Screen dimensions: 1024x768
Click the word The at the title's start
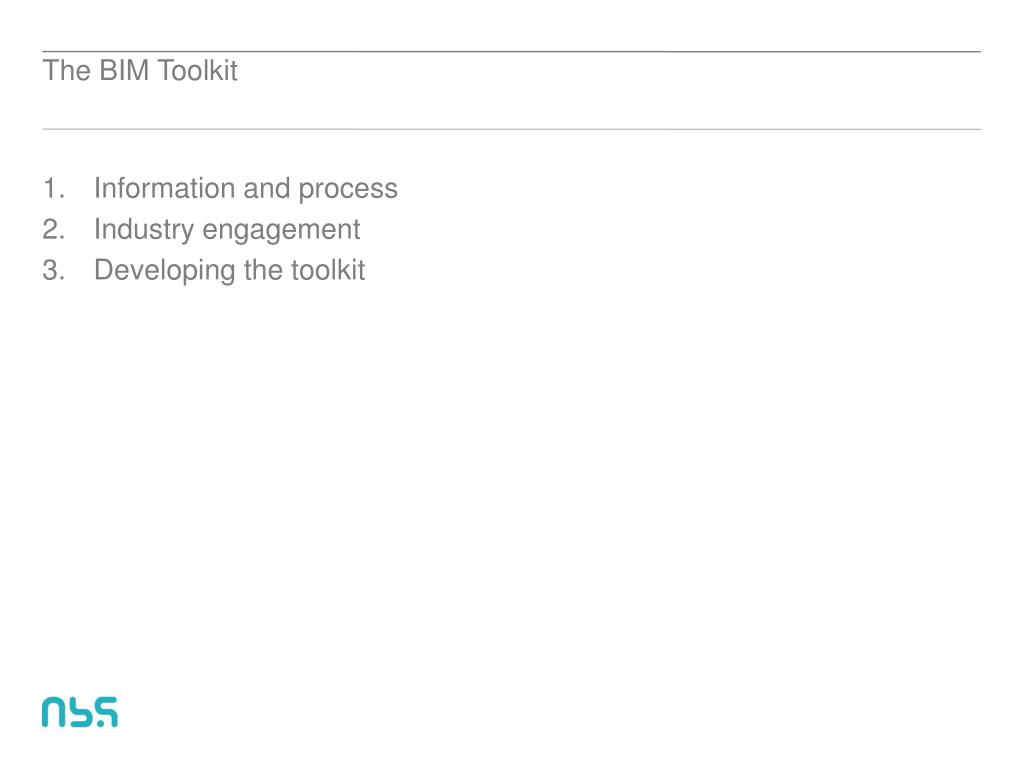[67, 71]
